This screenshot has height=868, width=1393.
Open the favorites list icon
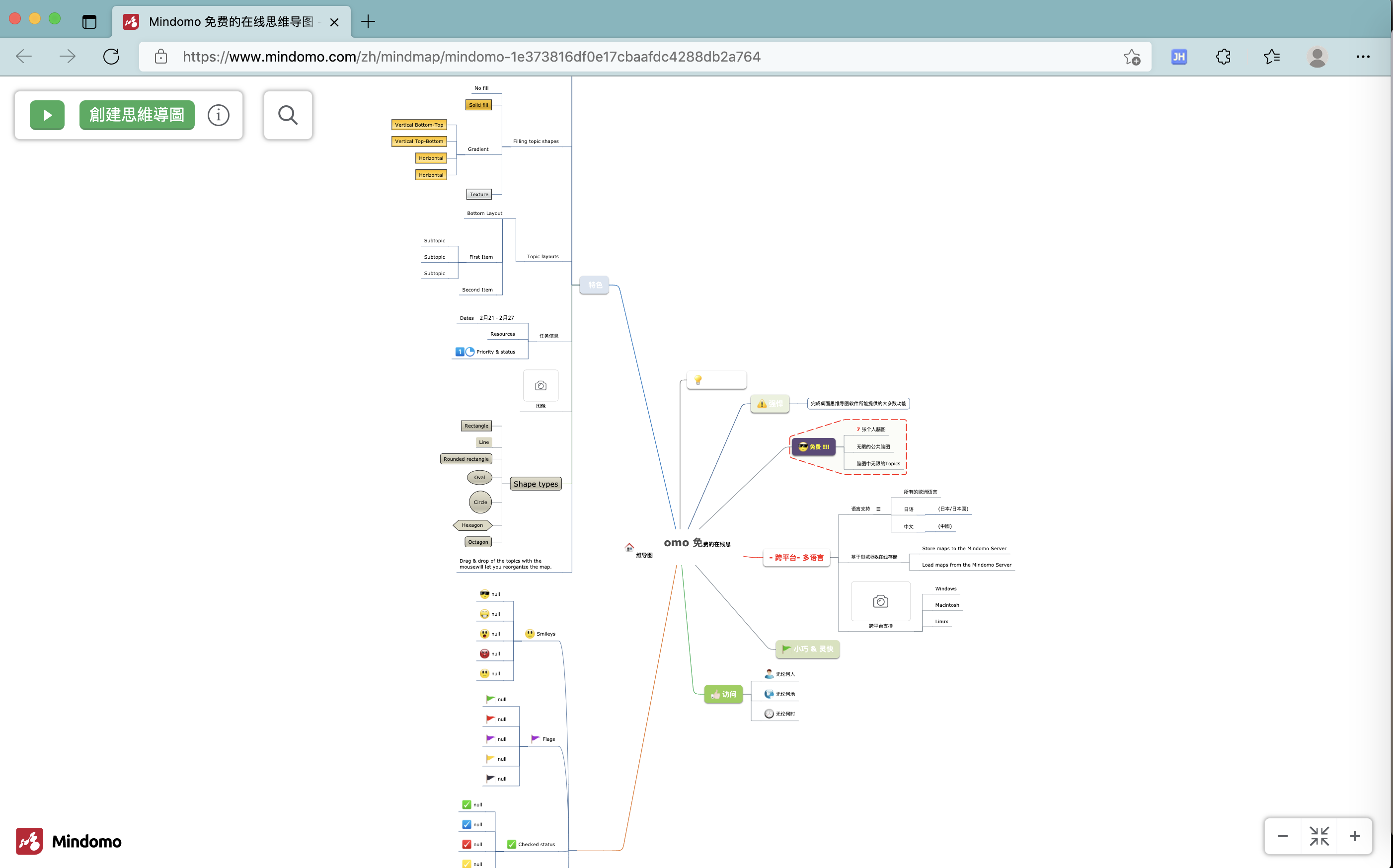(1271, 56)
